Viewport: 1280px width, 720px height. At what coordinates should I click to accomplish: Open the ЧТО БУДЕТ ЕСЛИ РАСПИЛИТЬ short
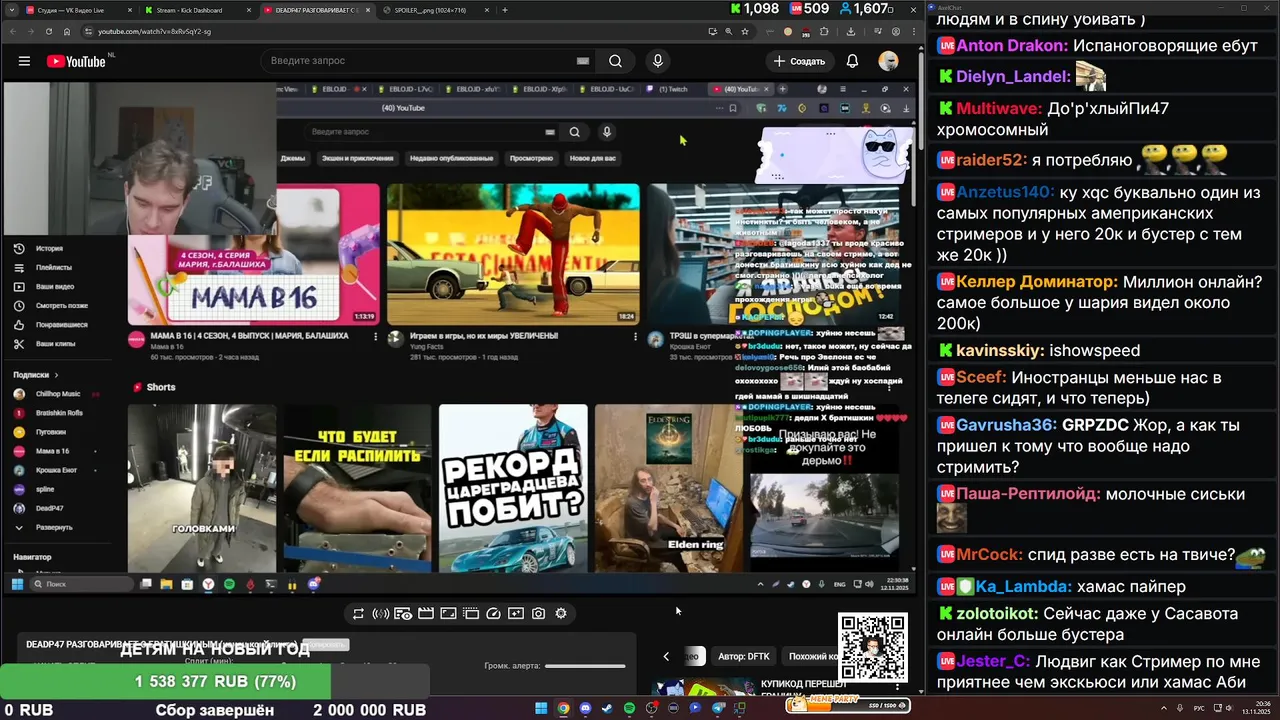[357, 488]
